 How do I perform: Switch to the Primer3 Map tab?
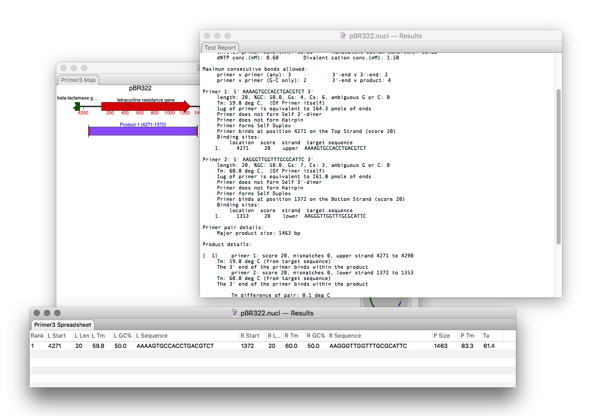pyautogui.click(x=78, y=79)
